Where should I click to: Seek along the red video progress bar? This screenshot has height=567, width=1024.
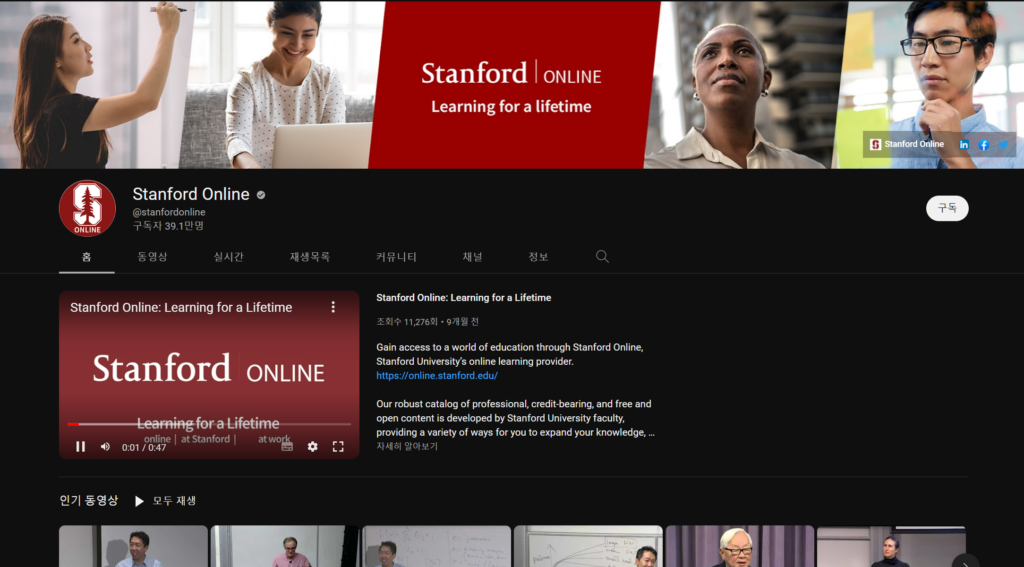pos(209,424)
